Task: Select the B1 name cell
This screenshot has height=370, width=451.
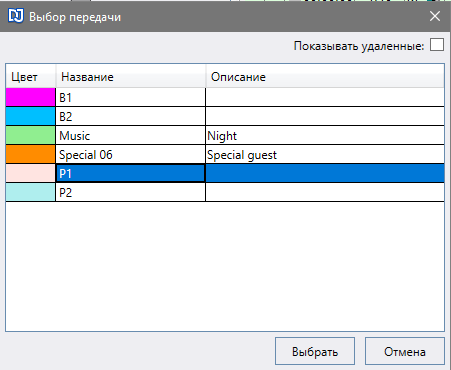Action: click(130, 97)
